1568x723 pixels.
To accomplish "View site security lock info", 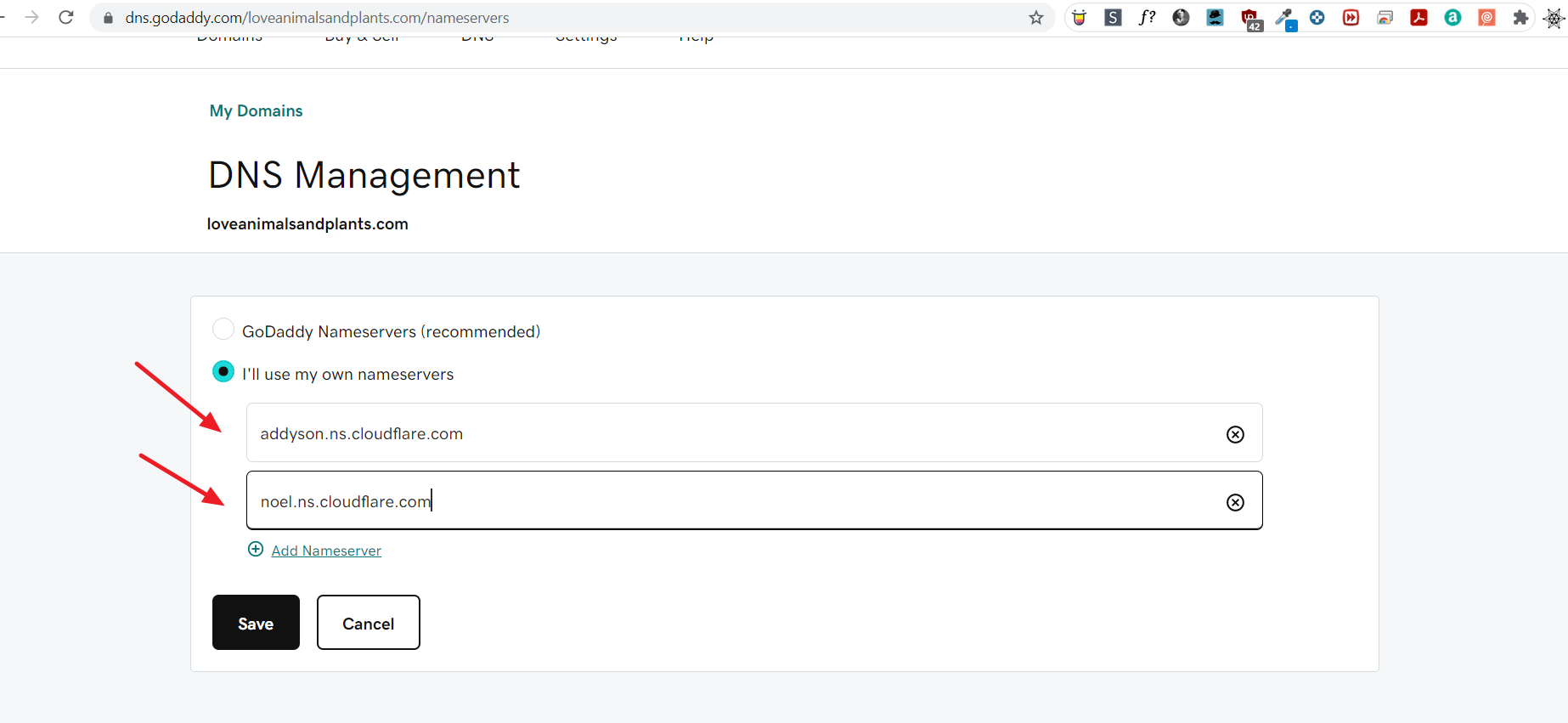I will [108, 18].
